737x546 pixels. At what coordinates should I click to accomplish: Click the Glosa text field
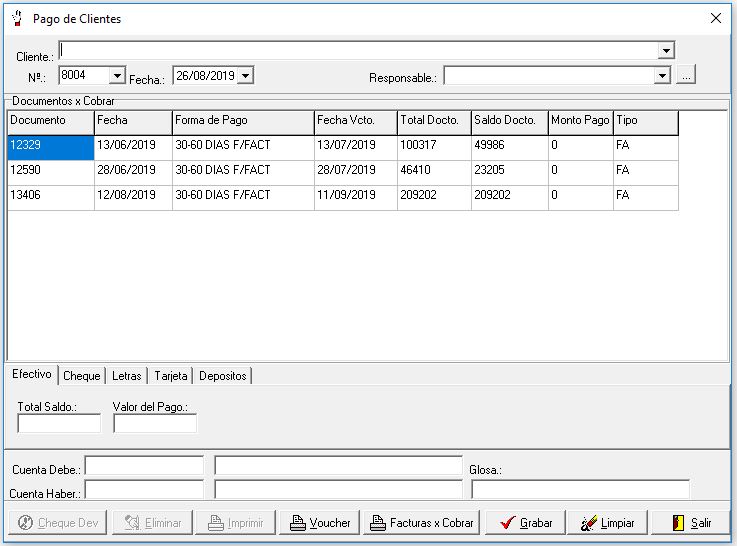click(580, 490)
